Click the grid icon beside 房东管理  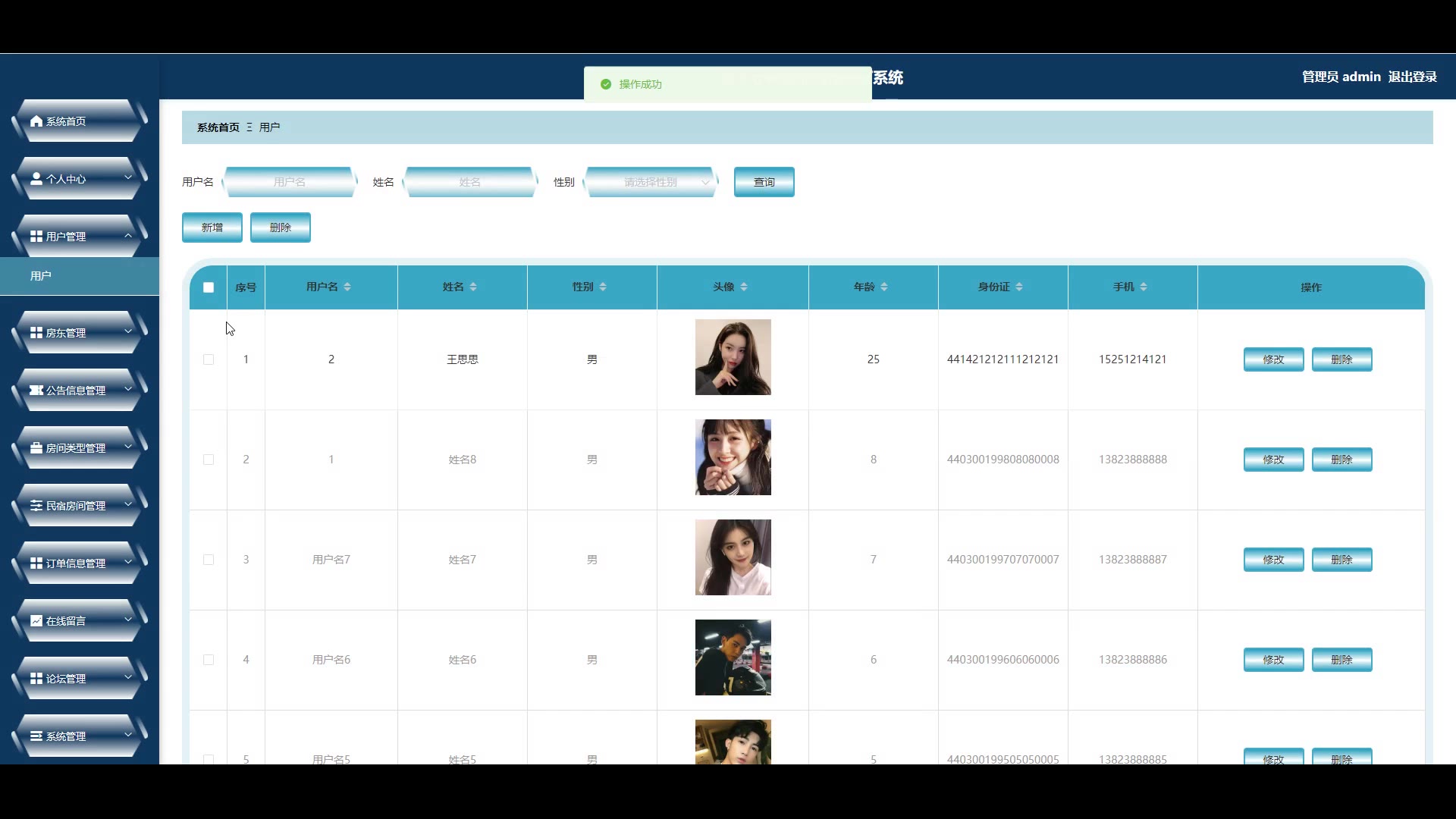coord(36,333)
